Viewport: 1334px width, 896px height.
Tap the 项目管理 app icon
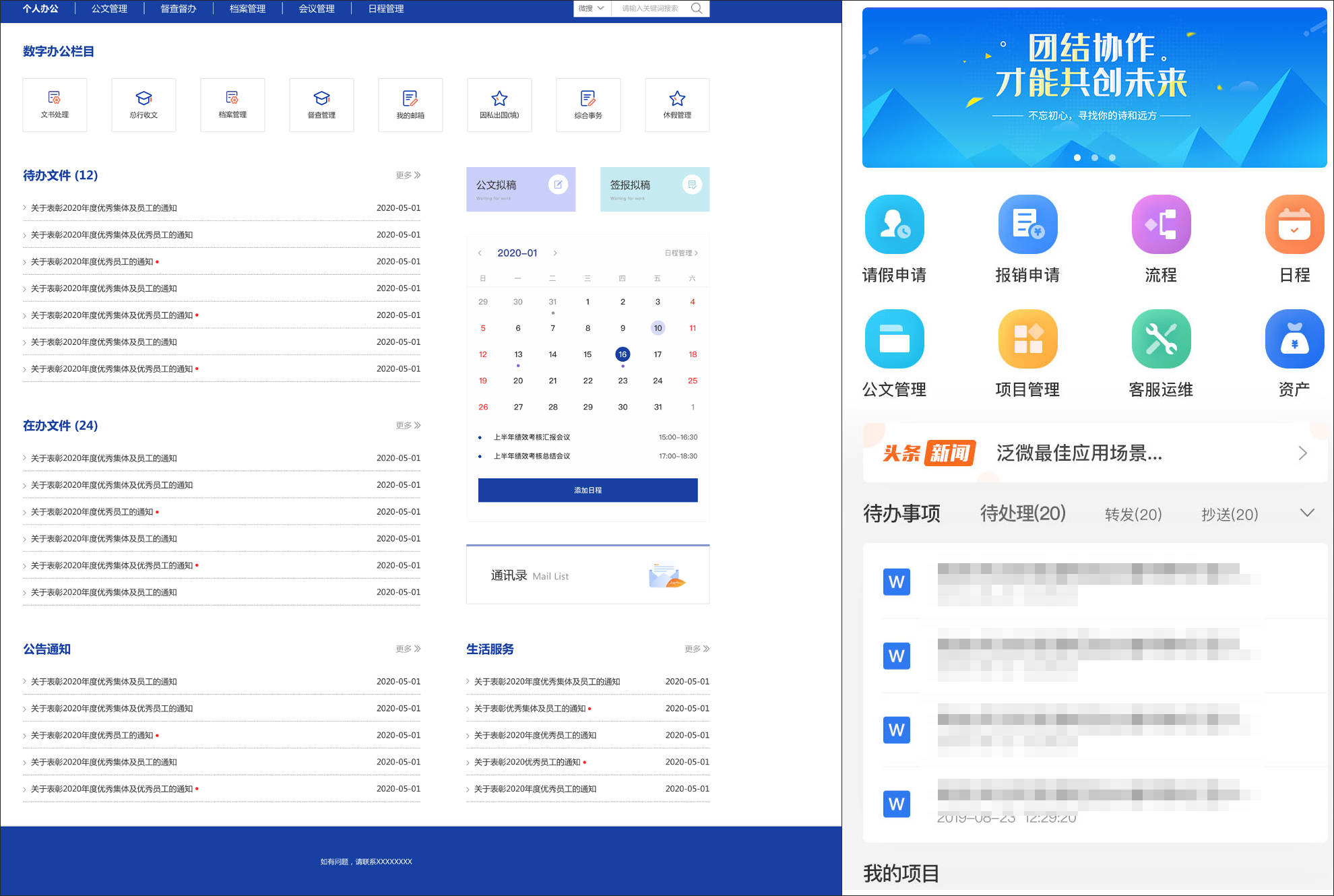(x=1027, y=339)
